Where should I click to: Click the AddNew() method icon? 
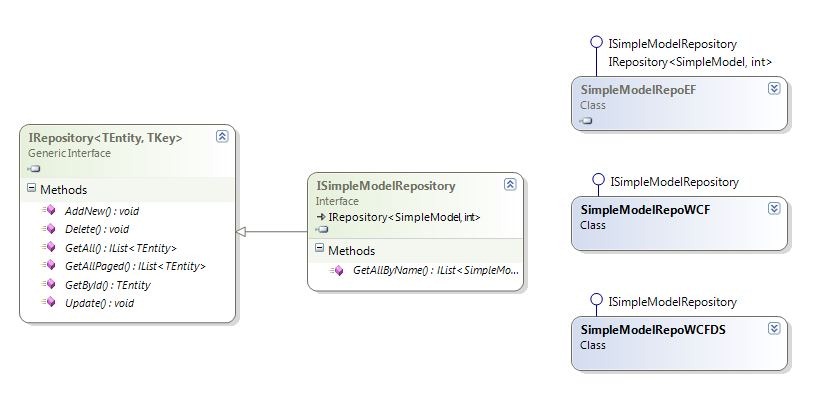click(49, 210)
